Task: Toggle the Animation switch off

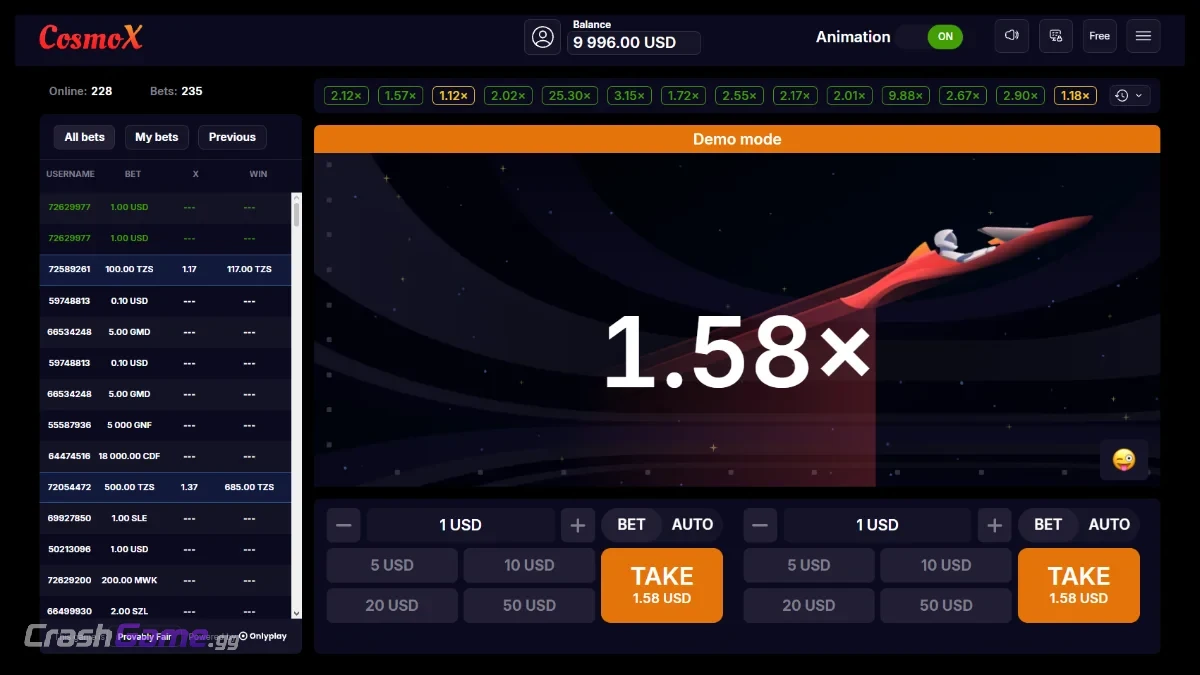Action: point(931,37)
